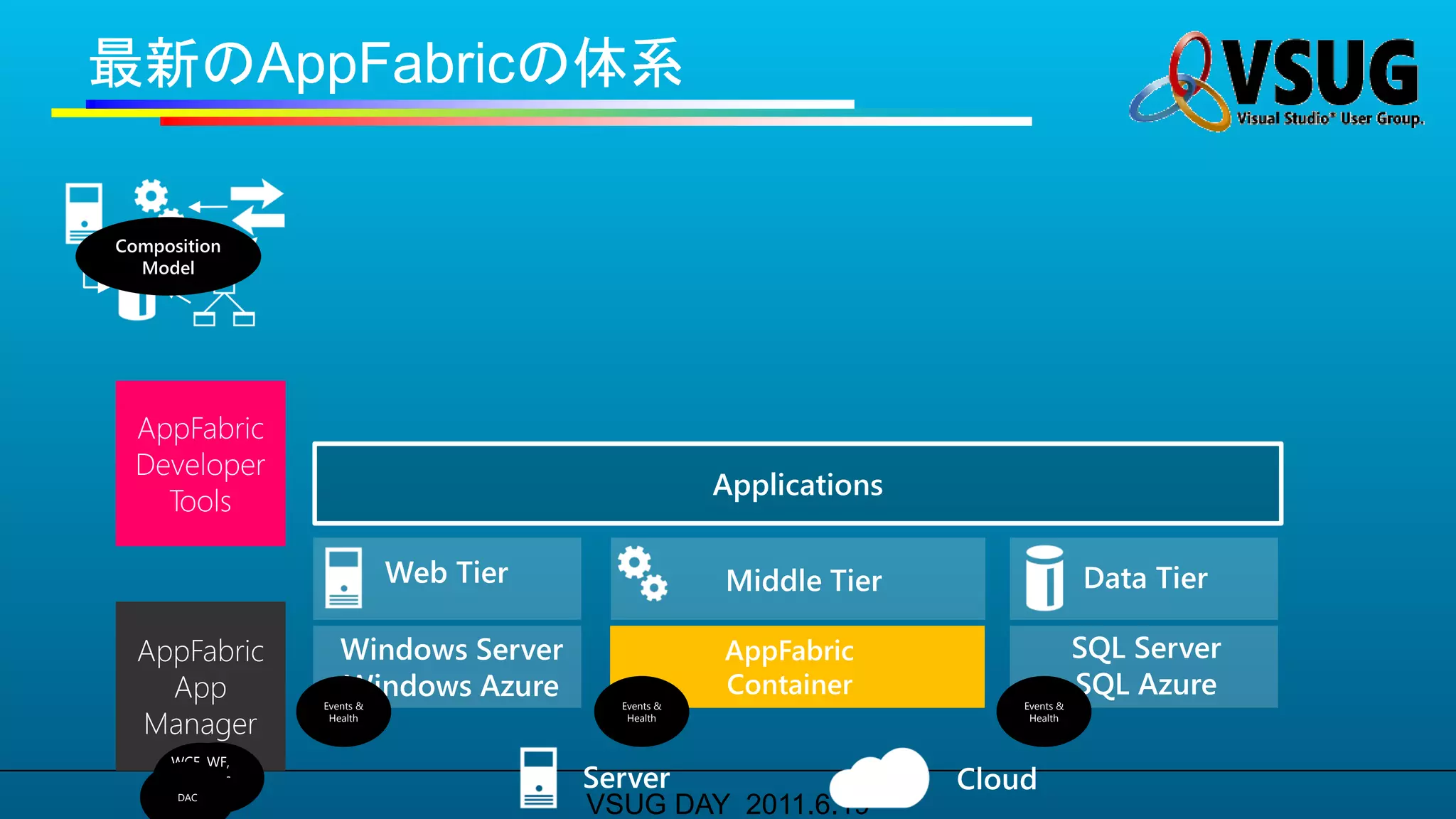Click the Server icon at the bottom
Image resolution: width=1456 pixels, height=819 pixels.
(538, 778)
